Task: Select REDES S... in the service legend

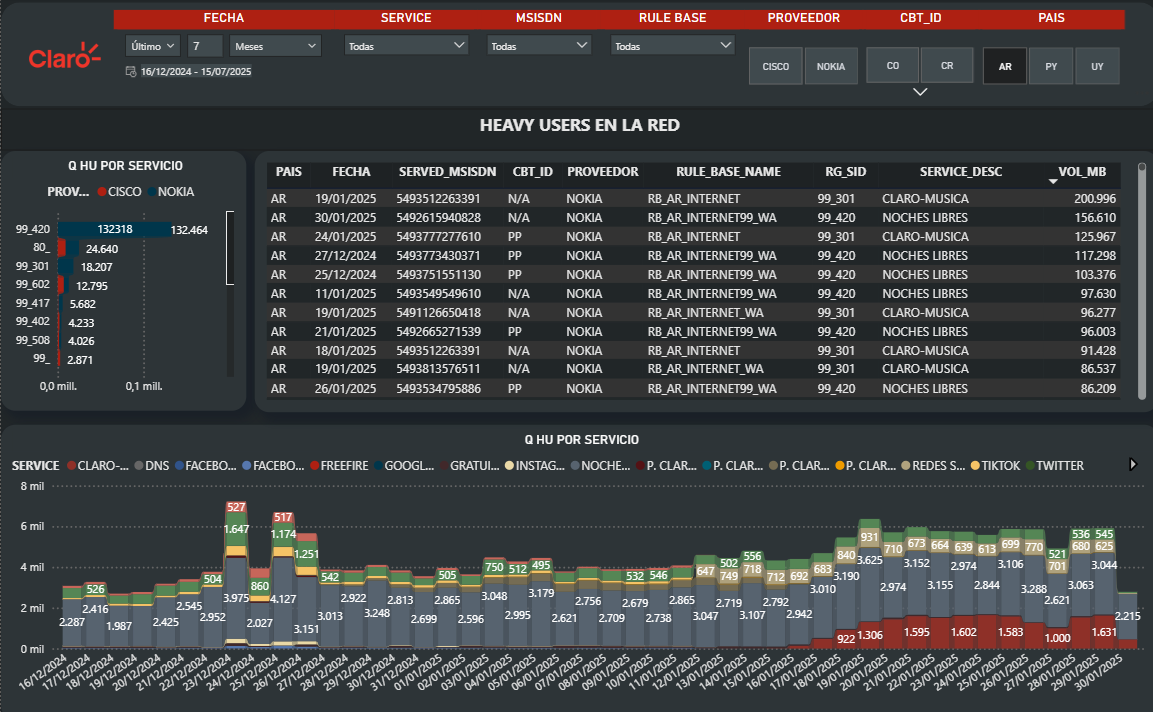Action: coord(933,466)
